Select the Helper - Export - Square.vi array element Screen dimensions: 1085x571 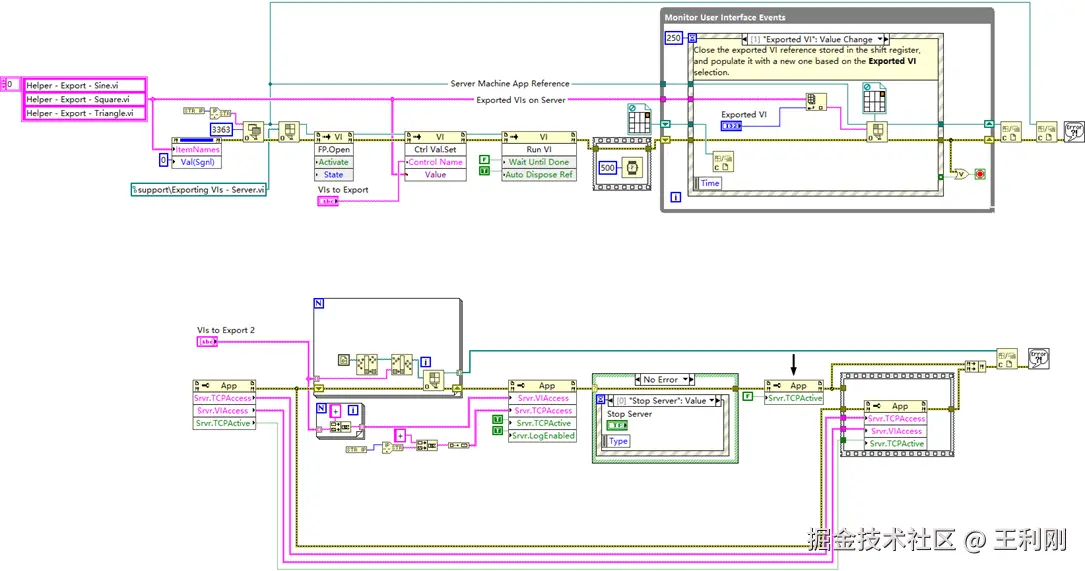(84, 99)
